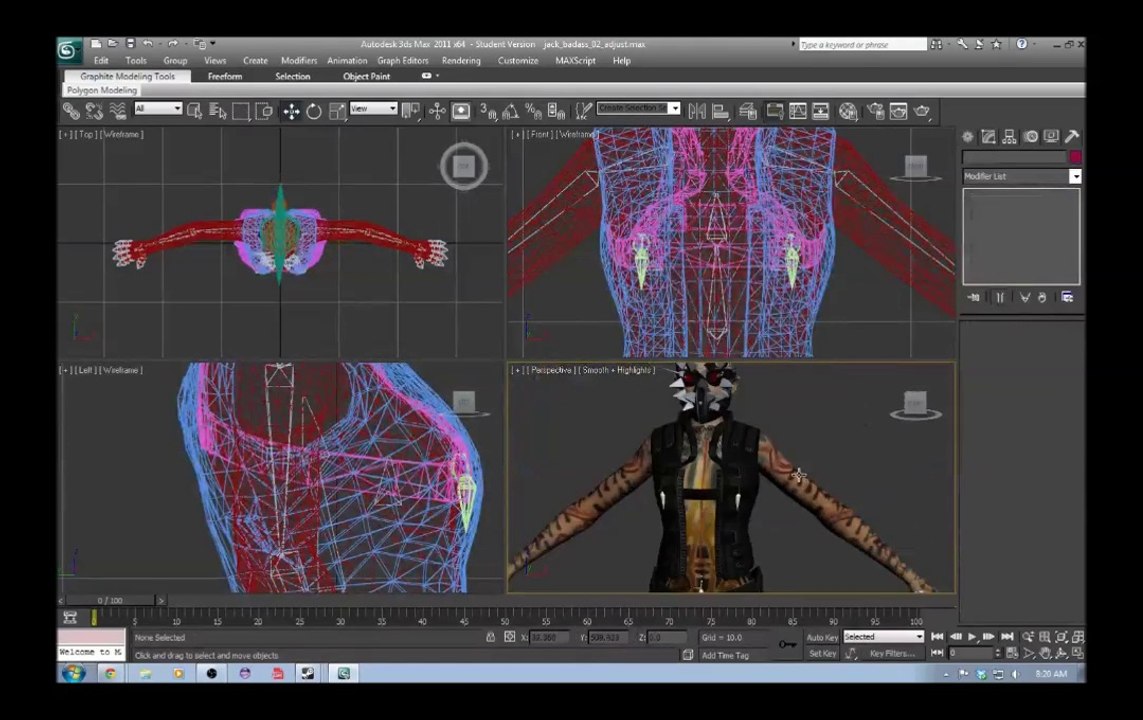This screenshot has width=1143, height=720.
Task: Click the Windows Start button
Action: click(x=73, y=673)
